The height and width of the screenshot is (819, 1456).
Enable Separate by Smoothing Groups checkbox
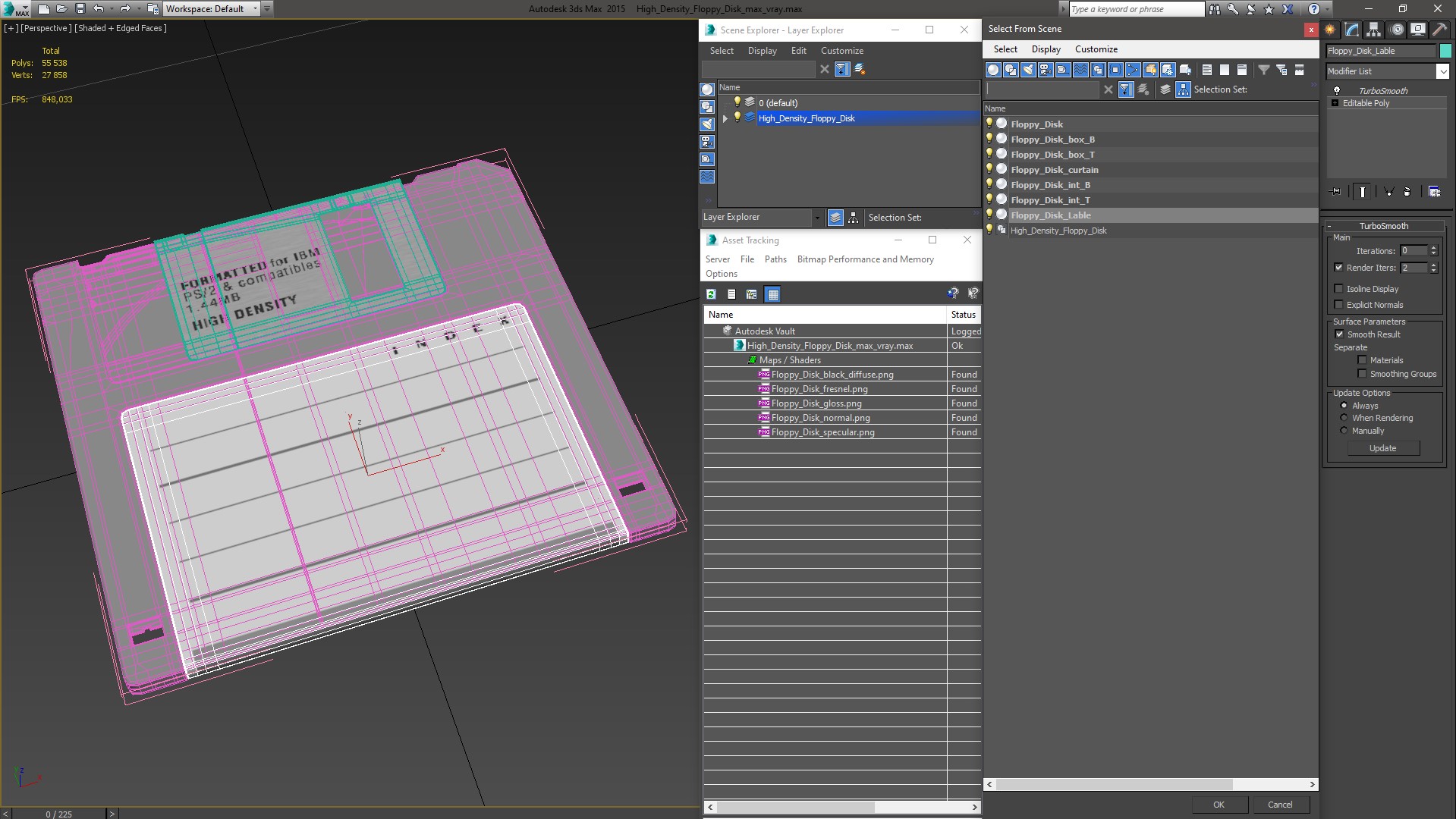(1362, 374)
